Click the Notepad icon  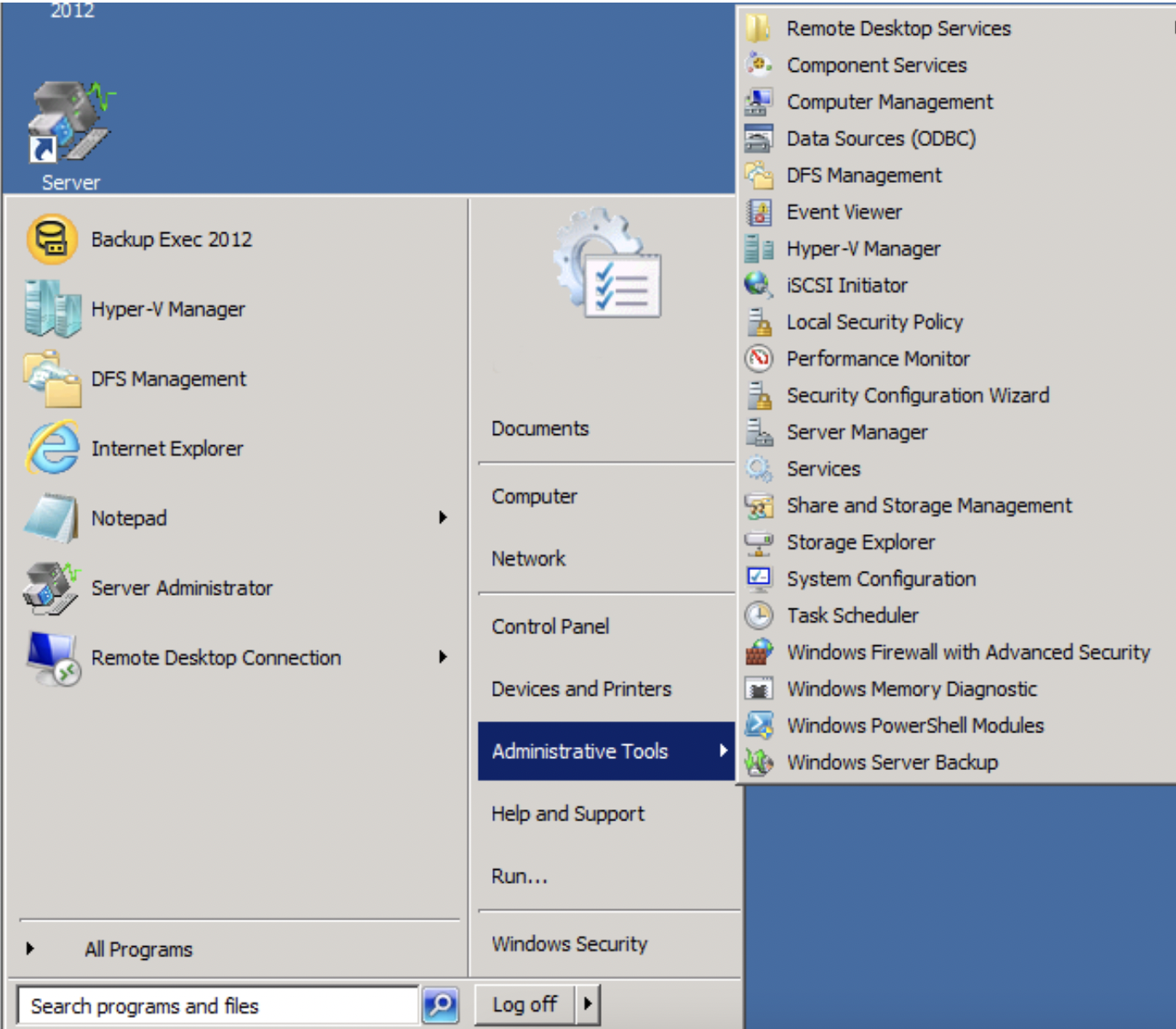pos(52,518)
